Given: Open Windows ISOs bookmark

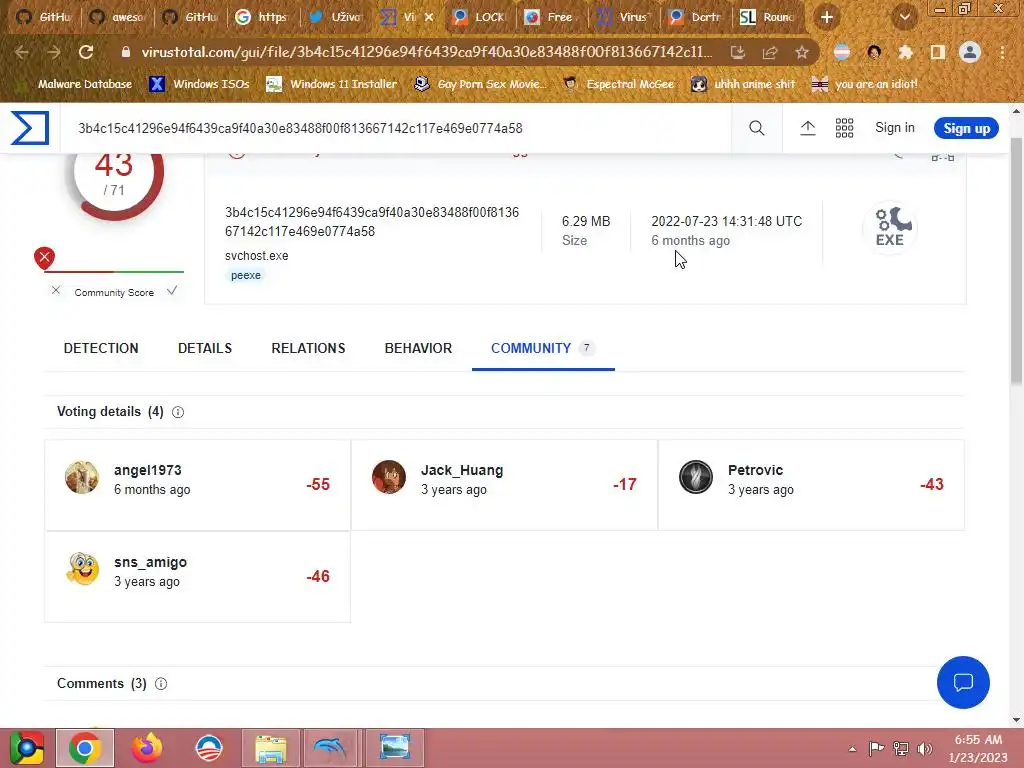Looking at the screenshot, I should 199,84.
